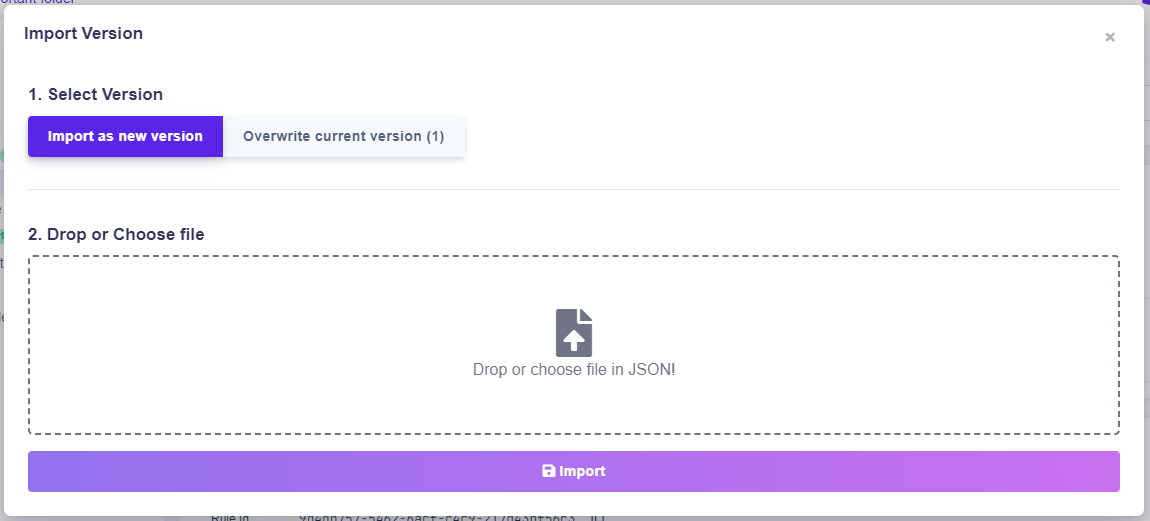Click the purple element in top-right corner
The height and width of the screenshot is (521, 1150).
[x=1146, y=3]
